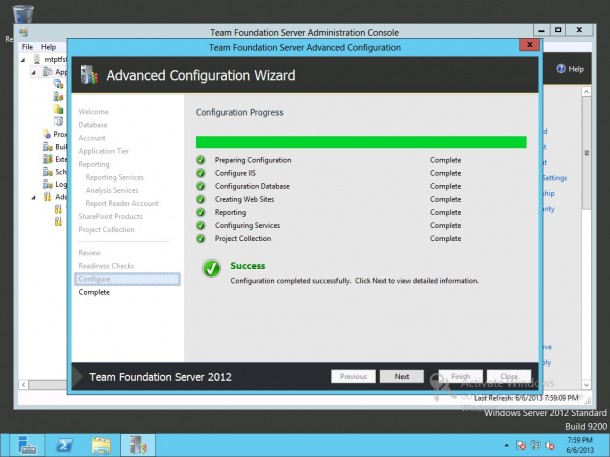The height and width of the screenshot is (457, 610).
Task: Collapse the Additional Tools tree node arrow
Action: (x=33, y=197)
